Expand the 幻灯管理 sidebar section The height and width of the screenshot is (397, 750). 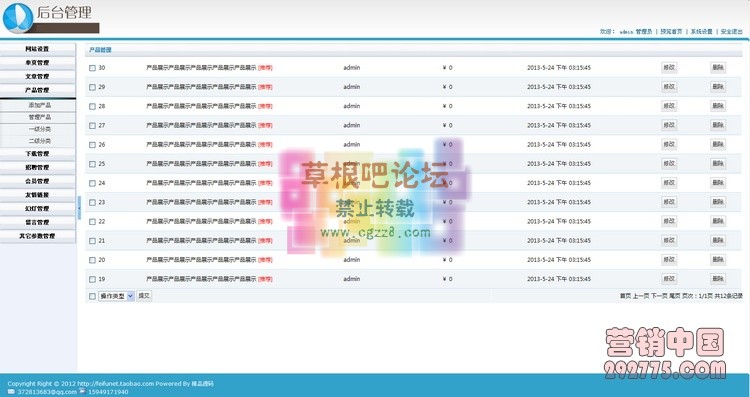click(x=37, y=209)
